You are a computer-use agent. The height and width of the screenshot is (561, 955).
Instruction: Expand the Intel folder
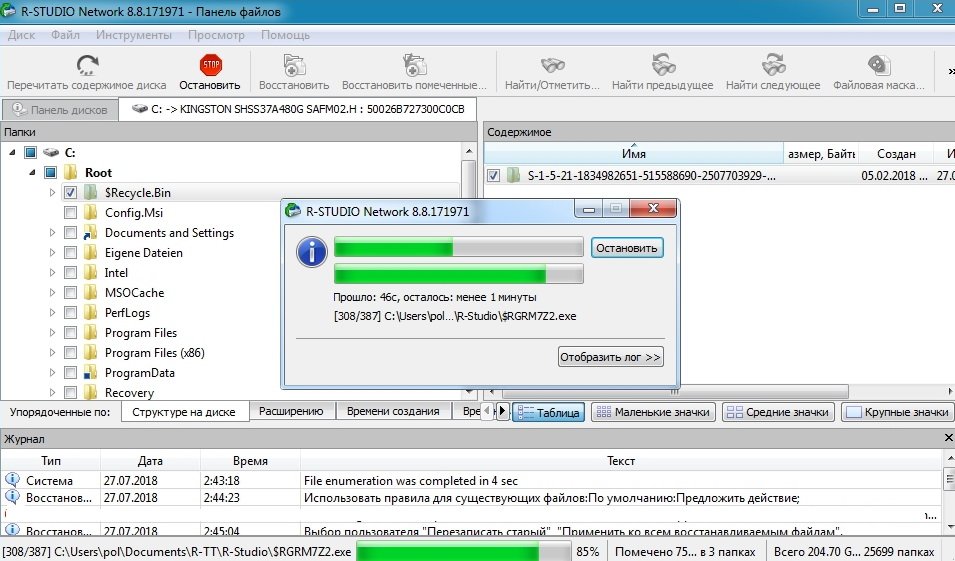pyautogui.click(x=52, y=272)
